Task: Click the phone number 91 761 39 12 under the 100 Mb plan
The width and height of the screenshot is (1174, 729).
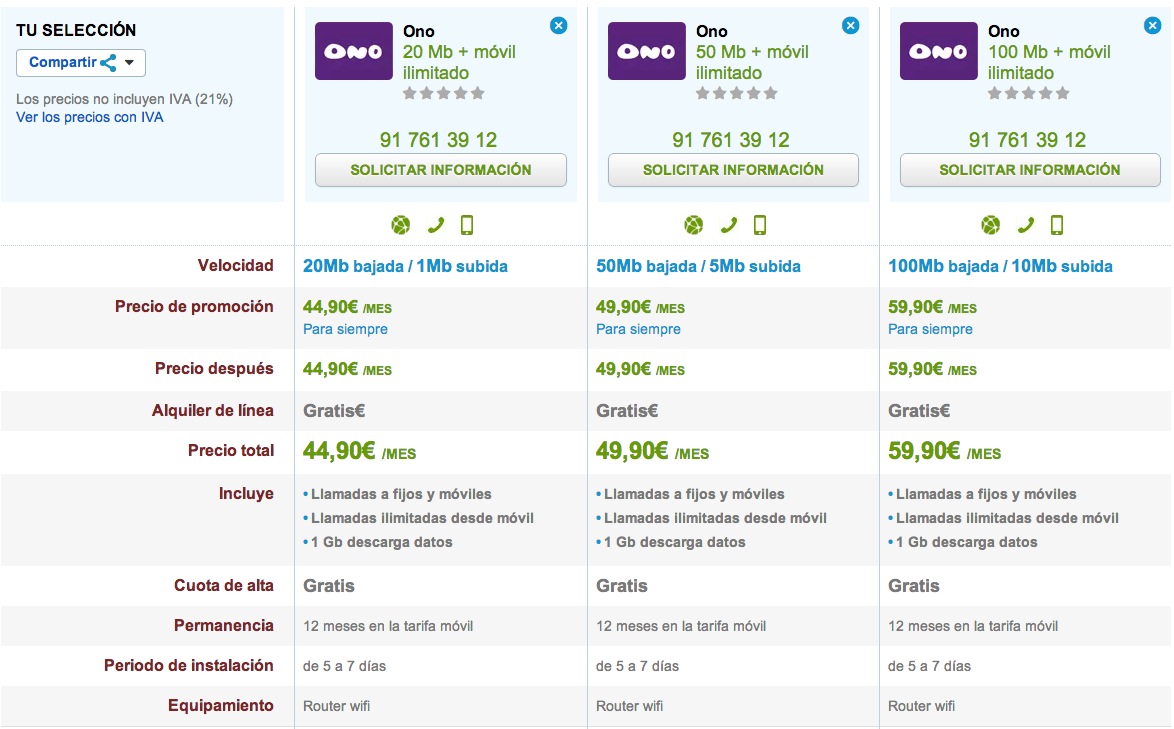Action: click(x=1027, y=140)
